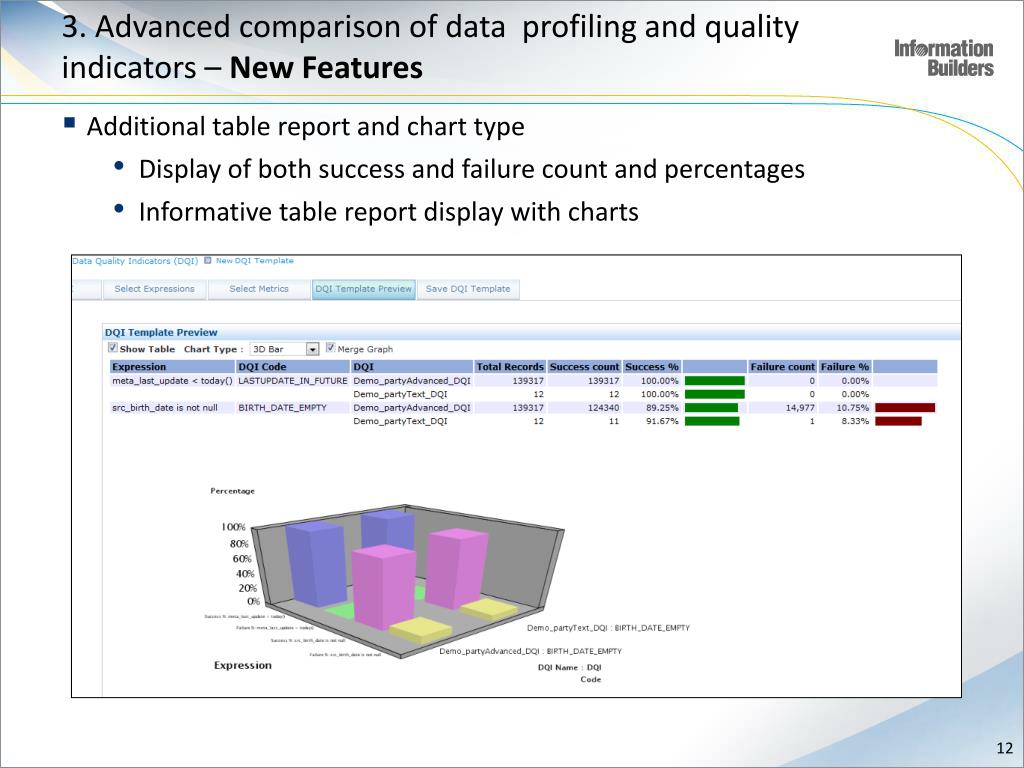Sort by the Total Records column header

(509, 367)
